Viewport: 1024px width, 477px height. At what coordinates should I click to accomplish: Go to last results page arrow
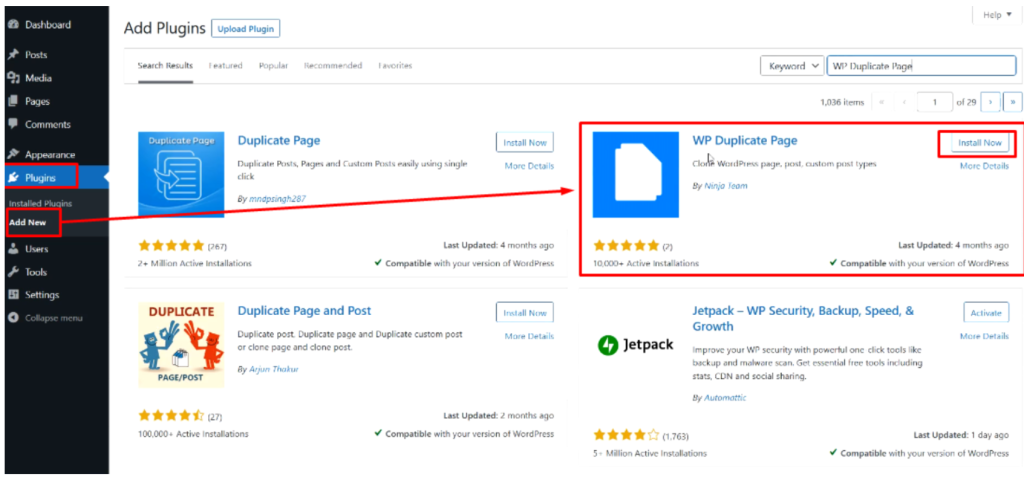[x=1013, y=102]
